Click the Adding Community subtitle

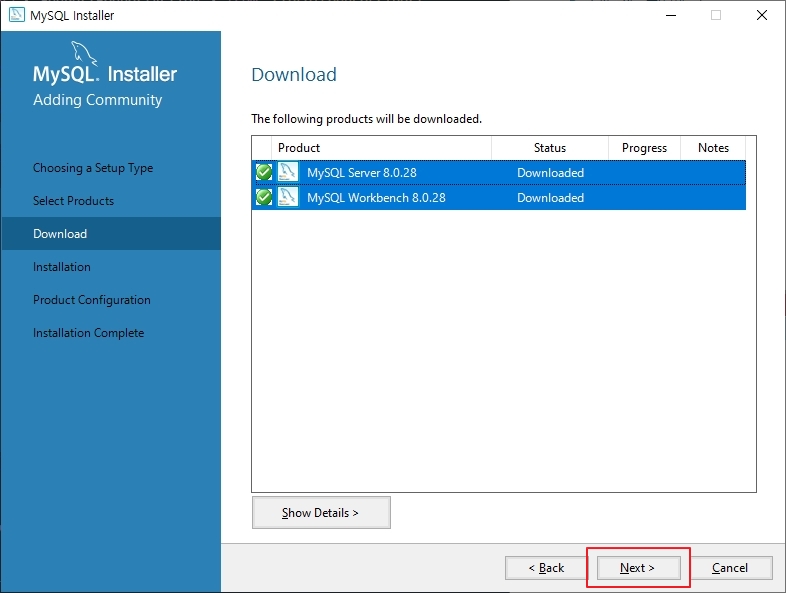[98, 100]
